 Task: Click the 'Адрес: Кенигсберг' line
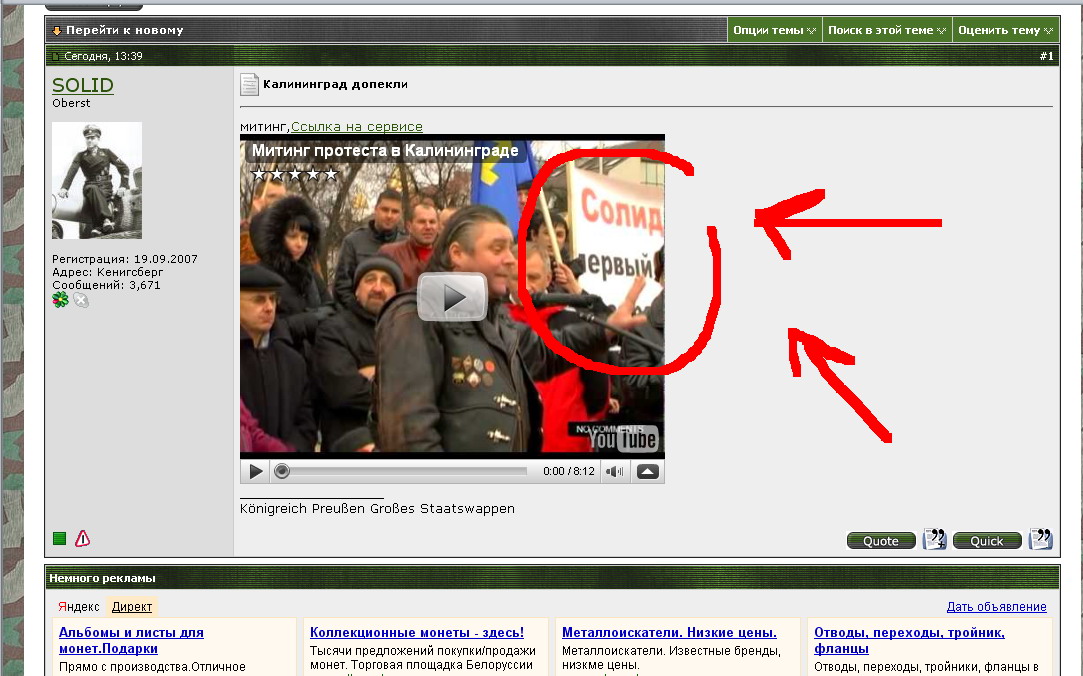(108, 272)
